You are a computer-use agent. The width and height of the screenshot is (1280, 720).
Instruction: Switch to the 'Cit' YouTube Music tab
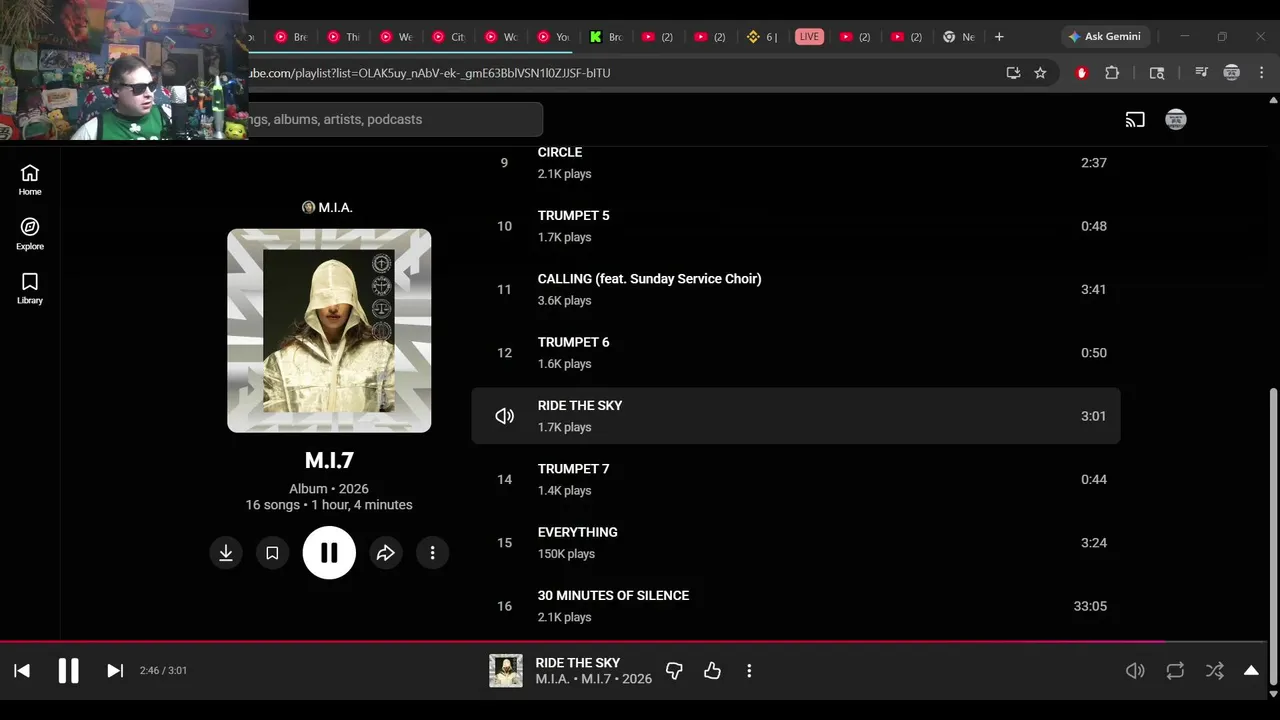click(448, 37)
